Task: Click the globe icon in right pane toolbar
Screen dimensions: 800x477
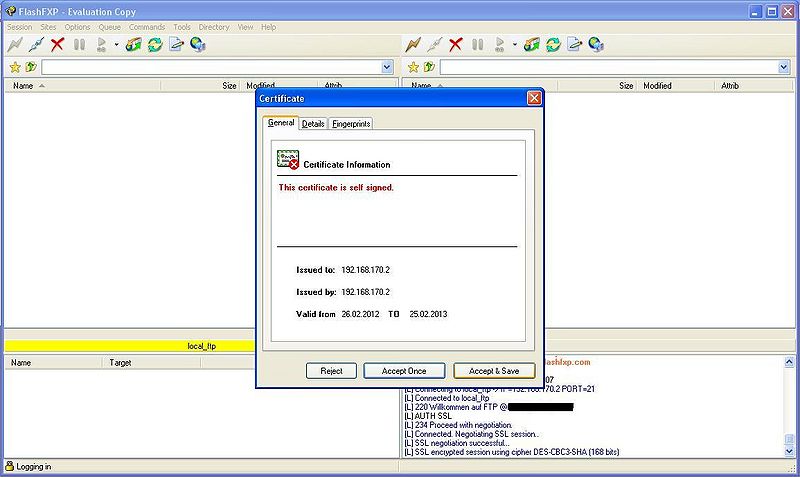Action: 596,44
